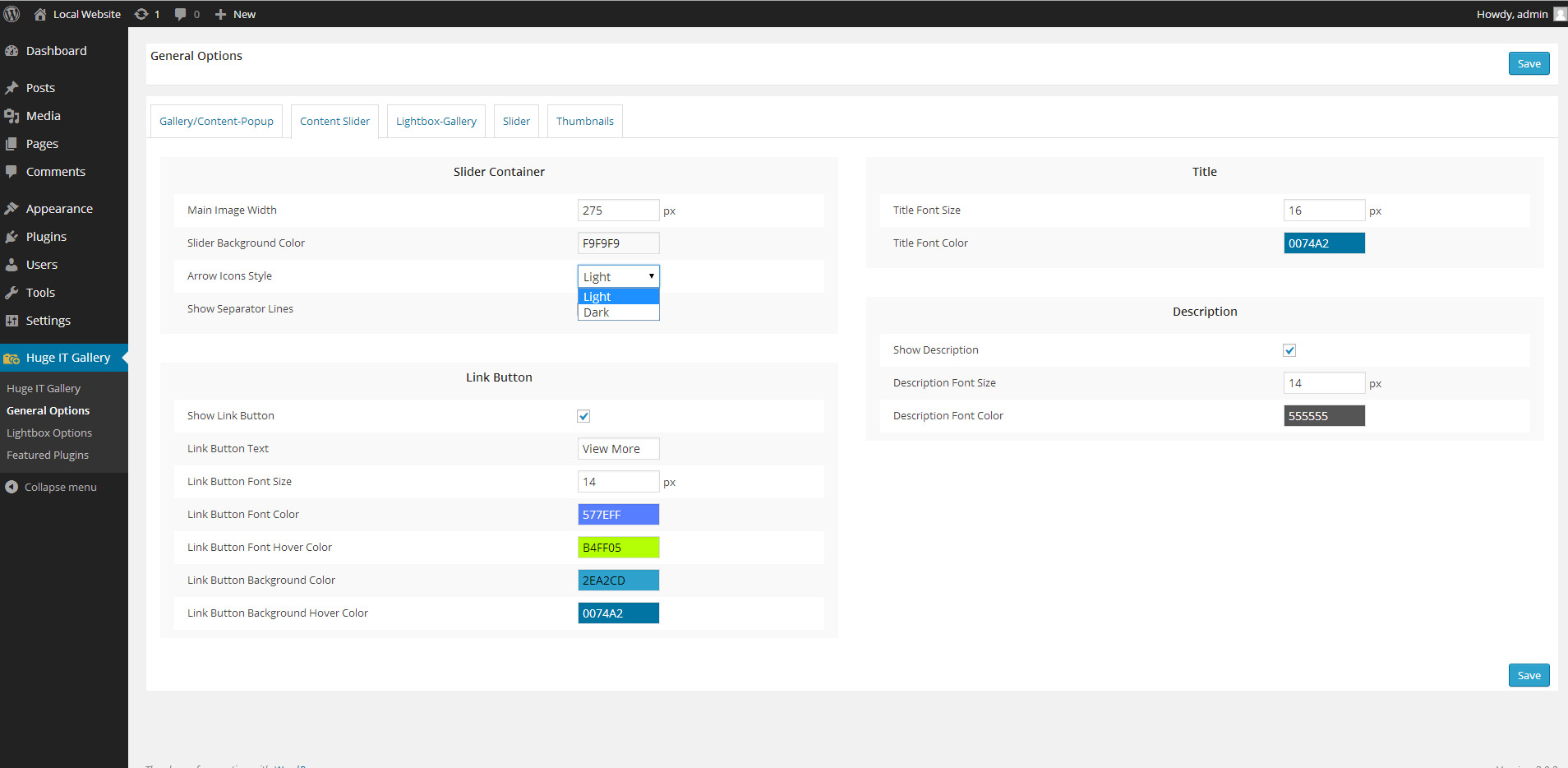This screenshot has height=768, width=1568.
Task: Click the Main Image Width input field
Action: pos(618,211)
